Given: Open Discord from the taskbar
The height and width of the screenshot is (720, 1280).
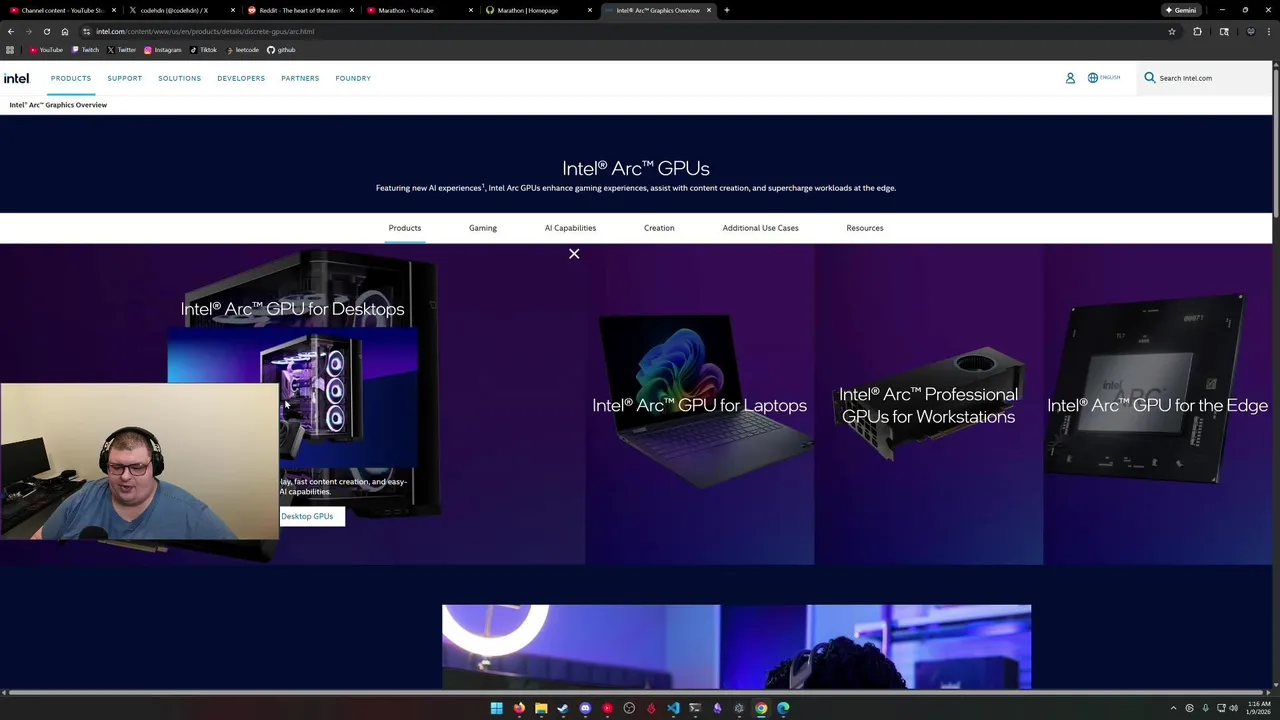Looking at the screenshot, I should [x=585, y=708].
